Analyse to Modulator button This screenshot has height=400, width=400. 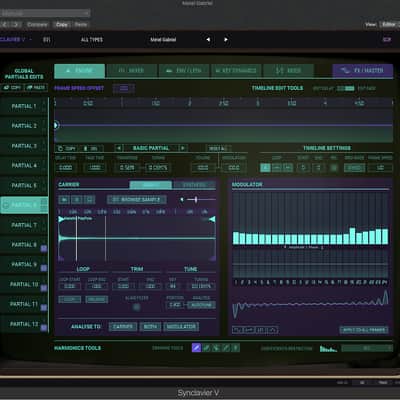click(181, 327)
